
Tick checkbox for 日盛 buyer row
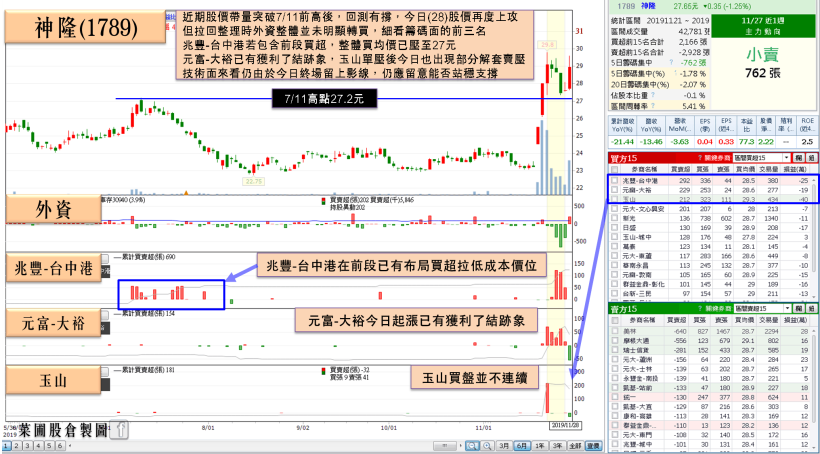tap(614, 228)
